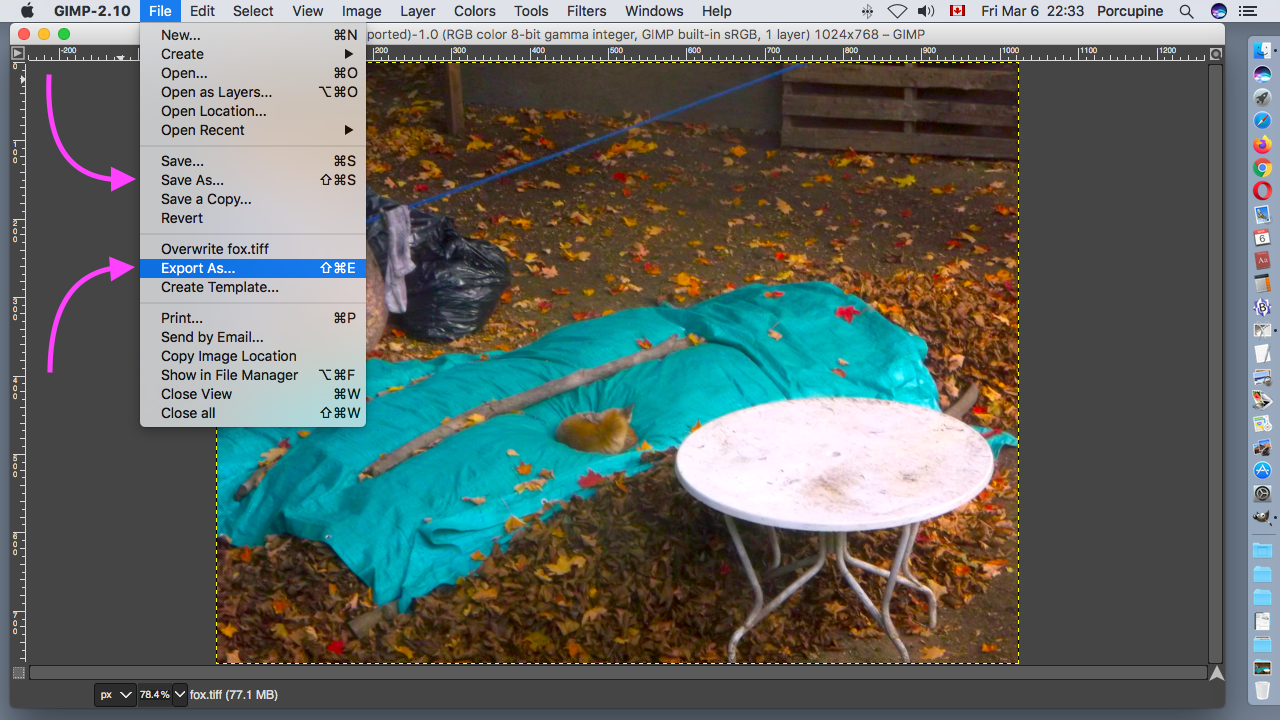The image size is (1280, 720).
Task: Choose Send by Email...
Action: [x=253, y=337]
